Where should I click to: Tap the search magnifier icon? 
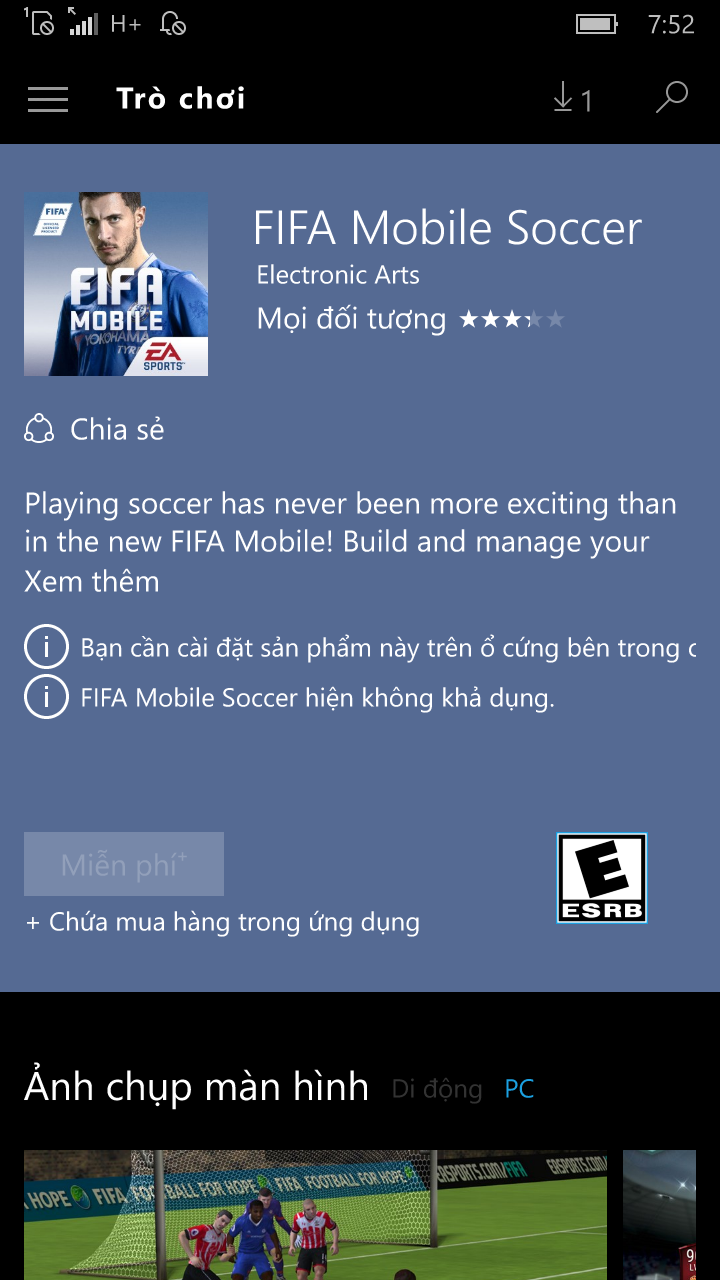pos(672,98)
